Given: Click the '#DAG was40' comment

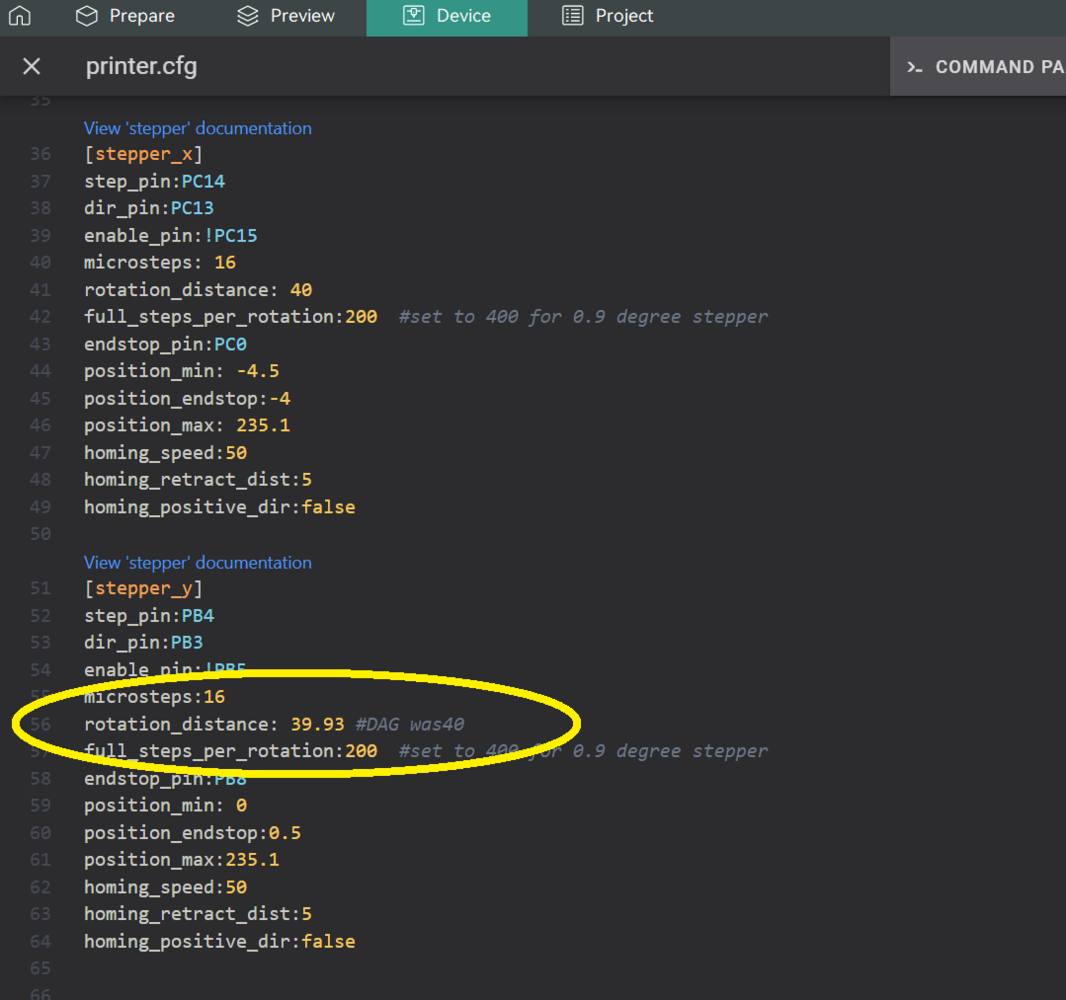Looking at the screenshot, I should pyautogui.click(x=409, y=724).
